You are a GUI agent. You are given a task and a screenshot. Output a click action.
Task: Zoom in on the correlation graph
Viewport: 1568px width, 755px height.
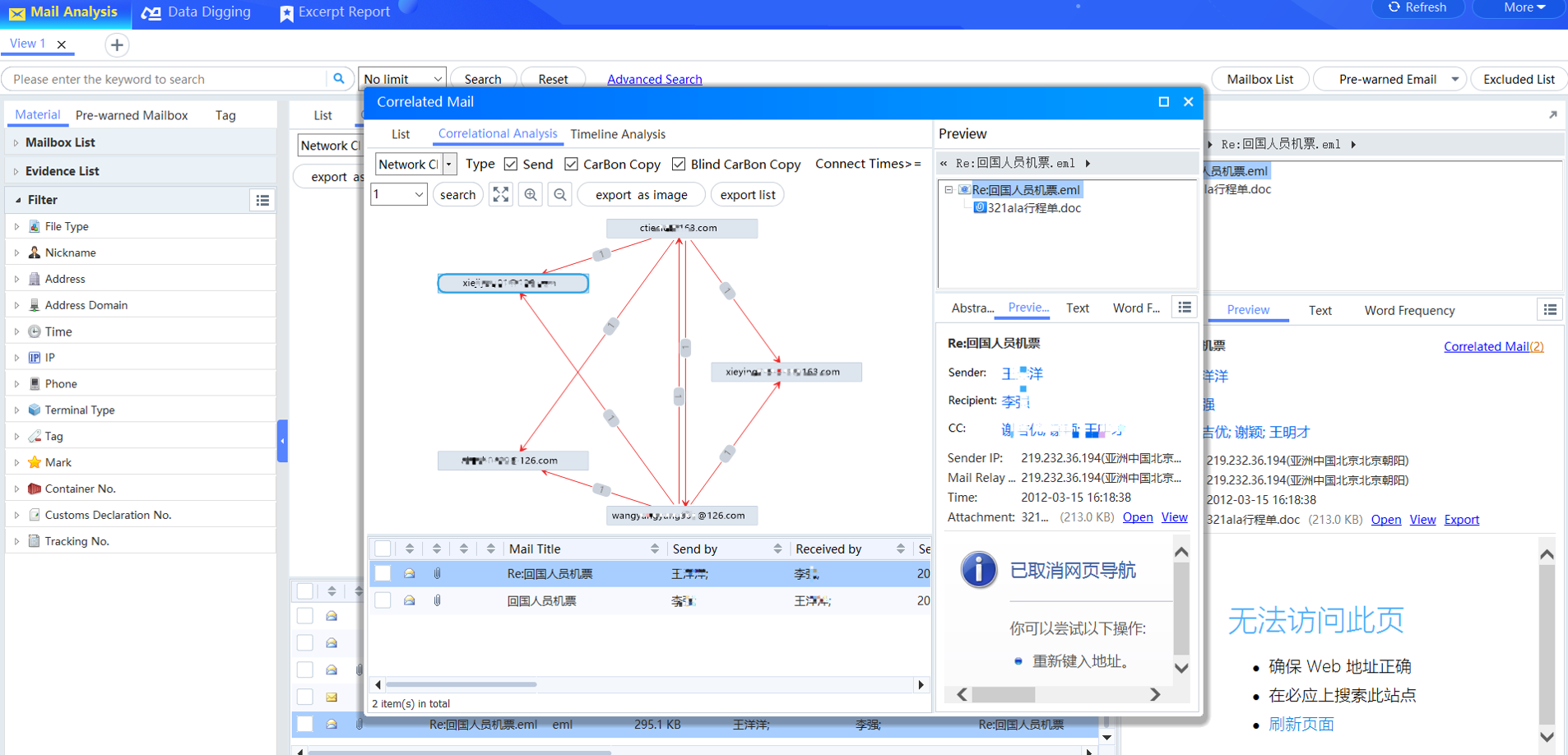pyautogui.click(x=531, y=195)
